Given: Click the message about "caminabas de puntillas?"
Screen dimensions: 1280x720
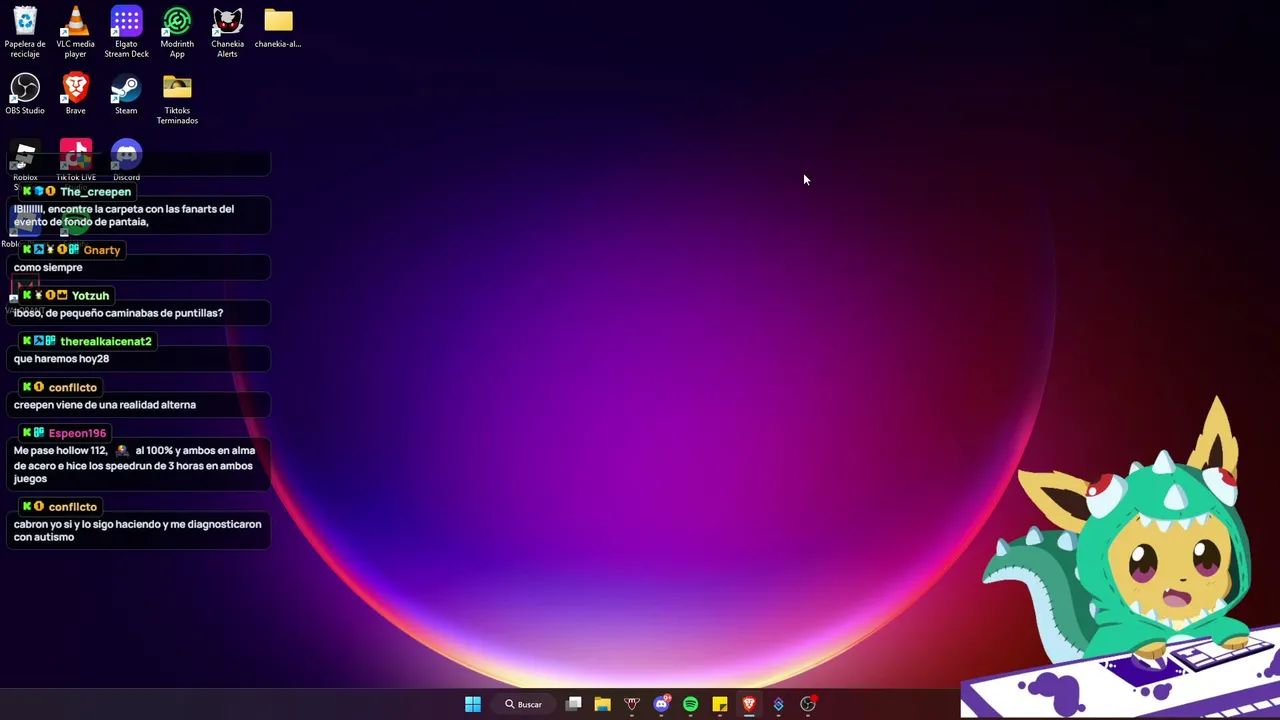Looking at the screenshot, I should click(118, 313).
